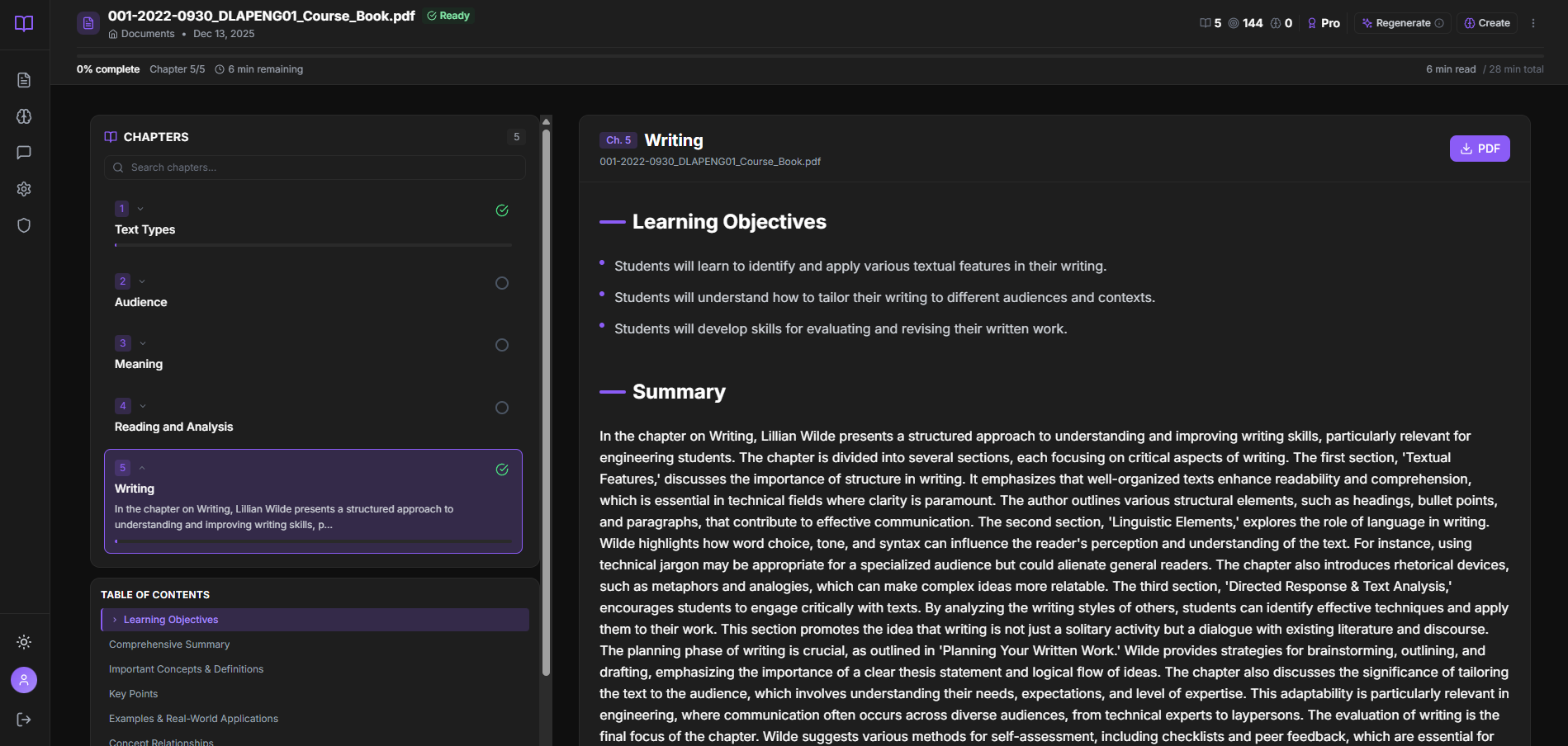Jump to Important Concepts & Definitions
The width and height of the screenshot is (1568, 746).
pyautogui.click(x=186, y=669)
